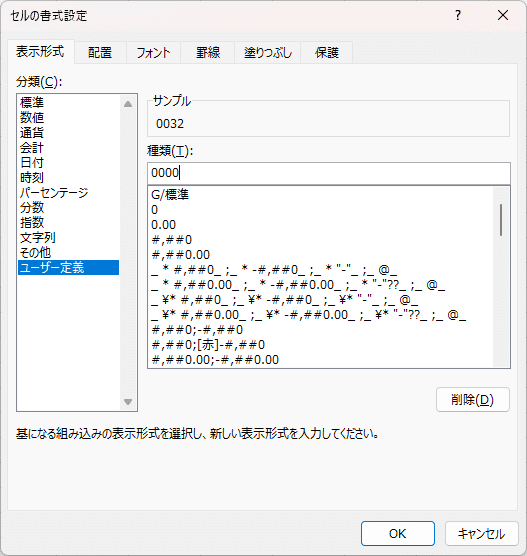
Task: Open the 配置 tab
Action: [x=100, y=53]
